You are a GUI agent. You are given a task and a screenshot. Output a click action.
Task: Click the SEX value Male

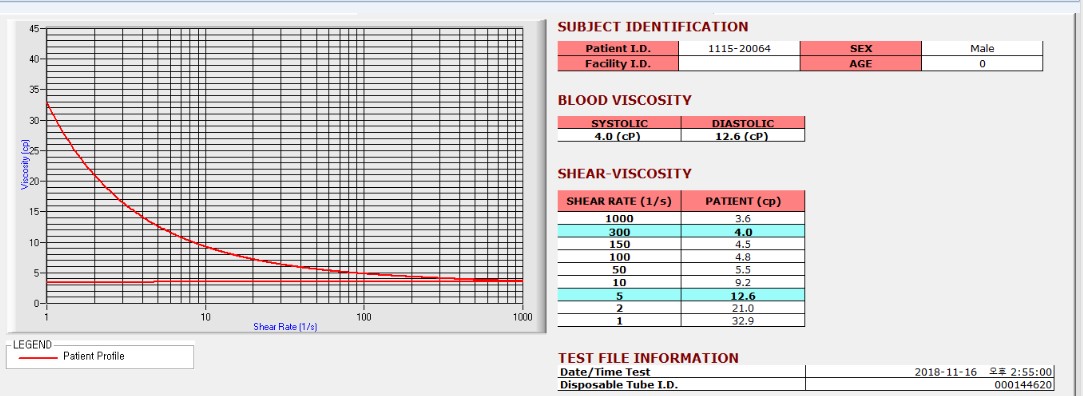981,48
